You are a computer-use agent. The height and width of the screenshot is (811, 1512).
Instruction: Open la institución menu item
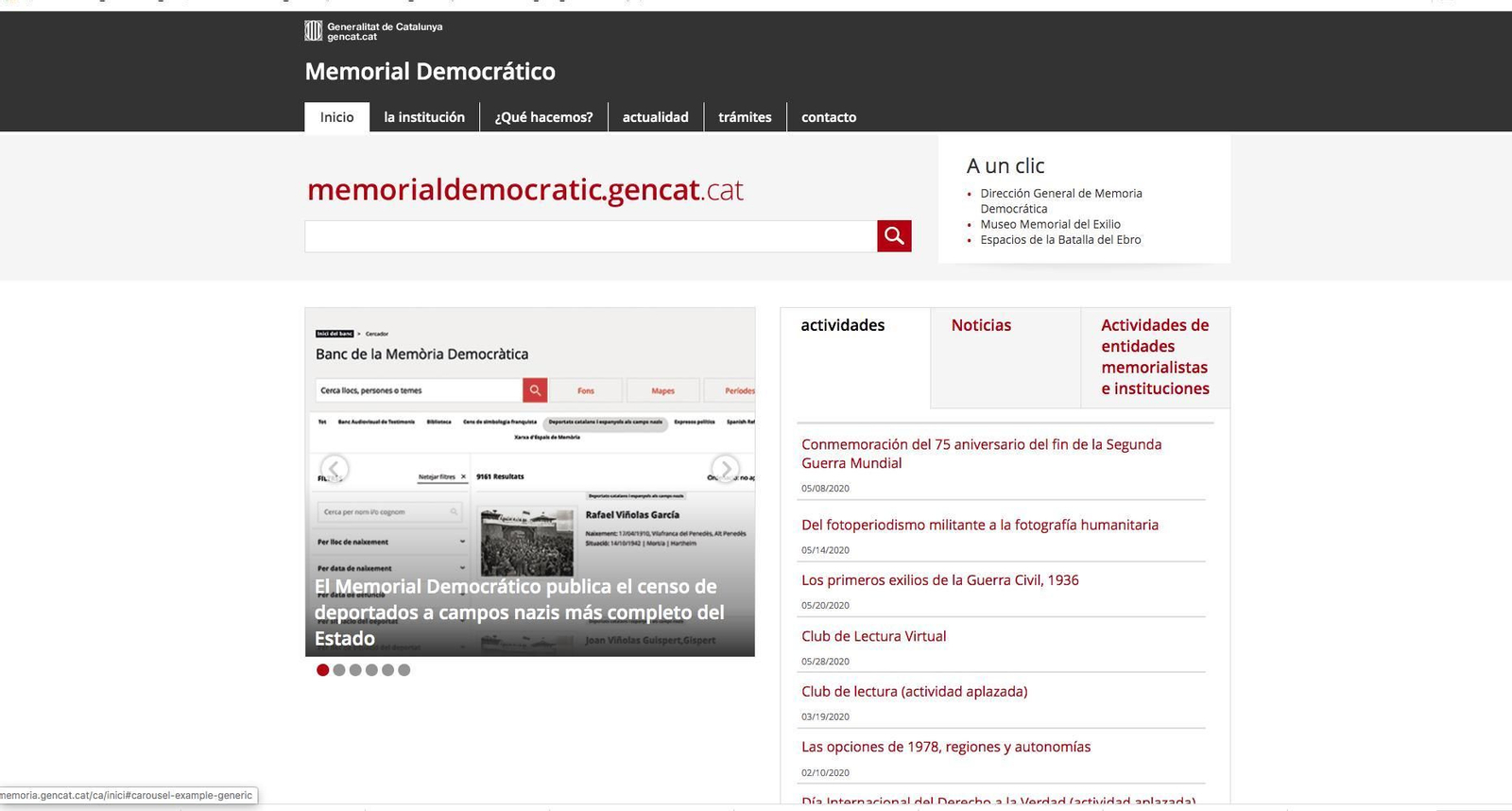pyautogui.click(x=424, y=117)
